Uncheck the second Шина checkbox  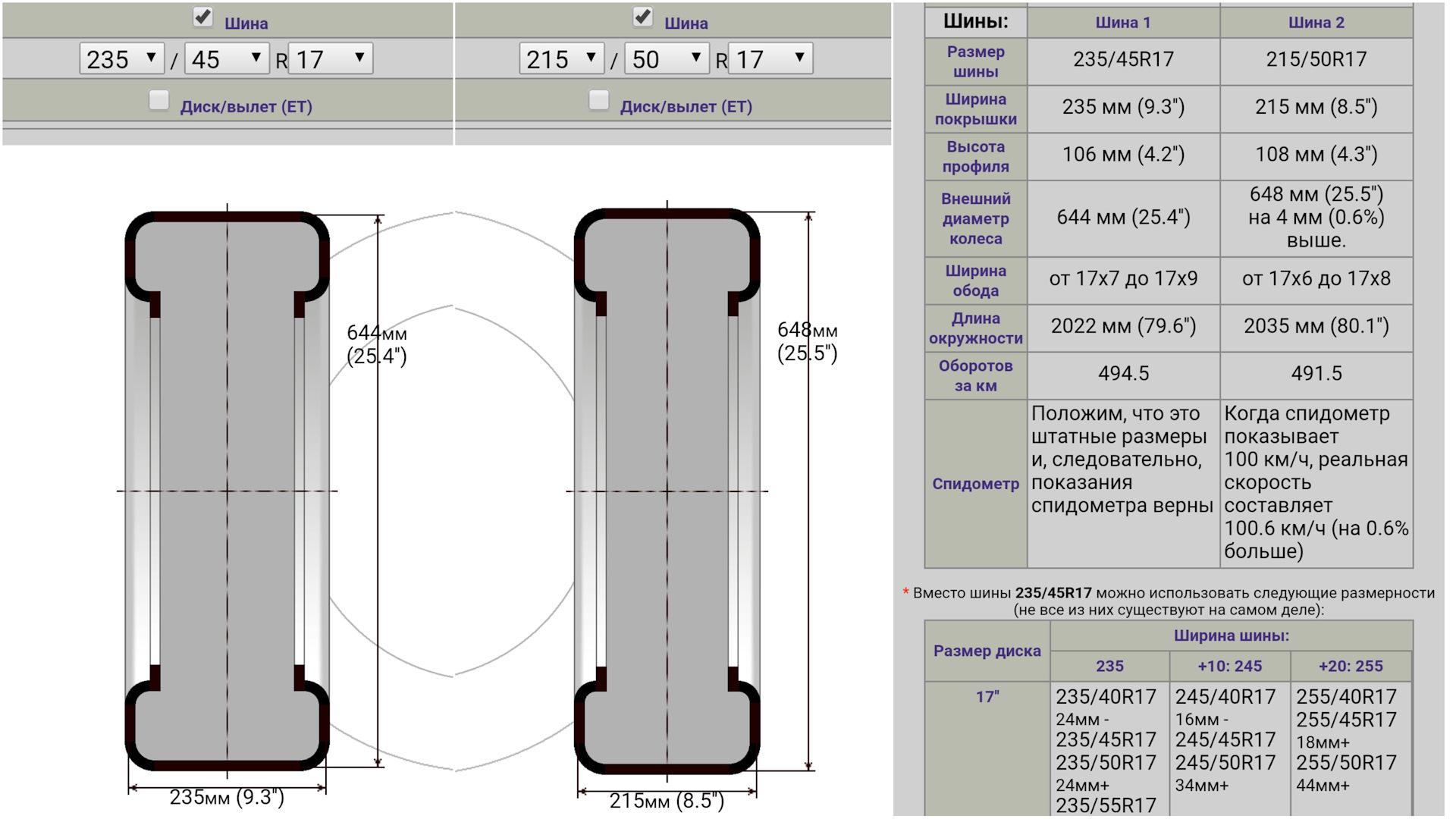pos(642,17)
